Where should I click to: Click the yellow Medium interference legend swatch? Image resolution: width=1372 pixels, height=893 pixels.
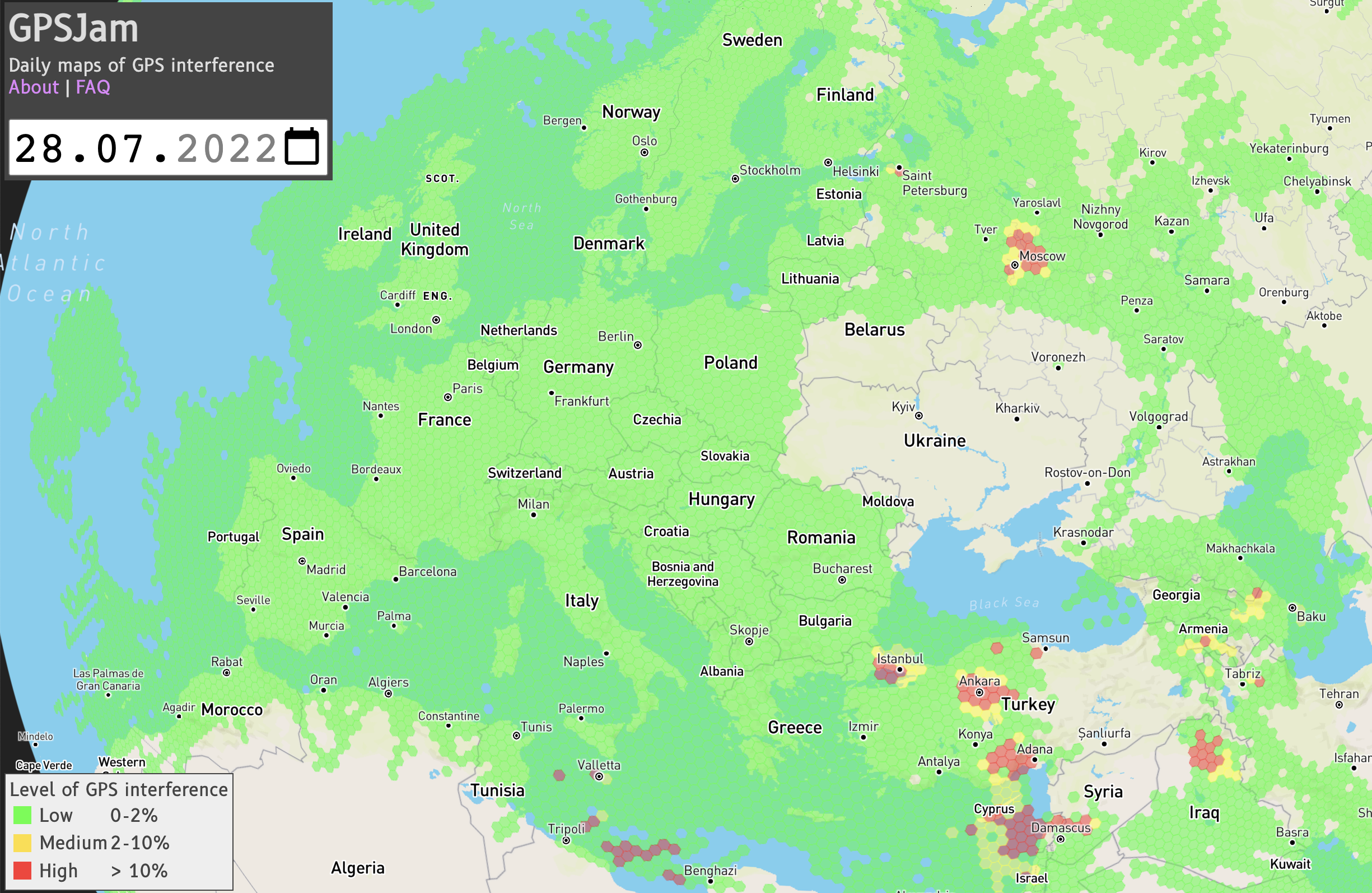[22, 843]
